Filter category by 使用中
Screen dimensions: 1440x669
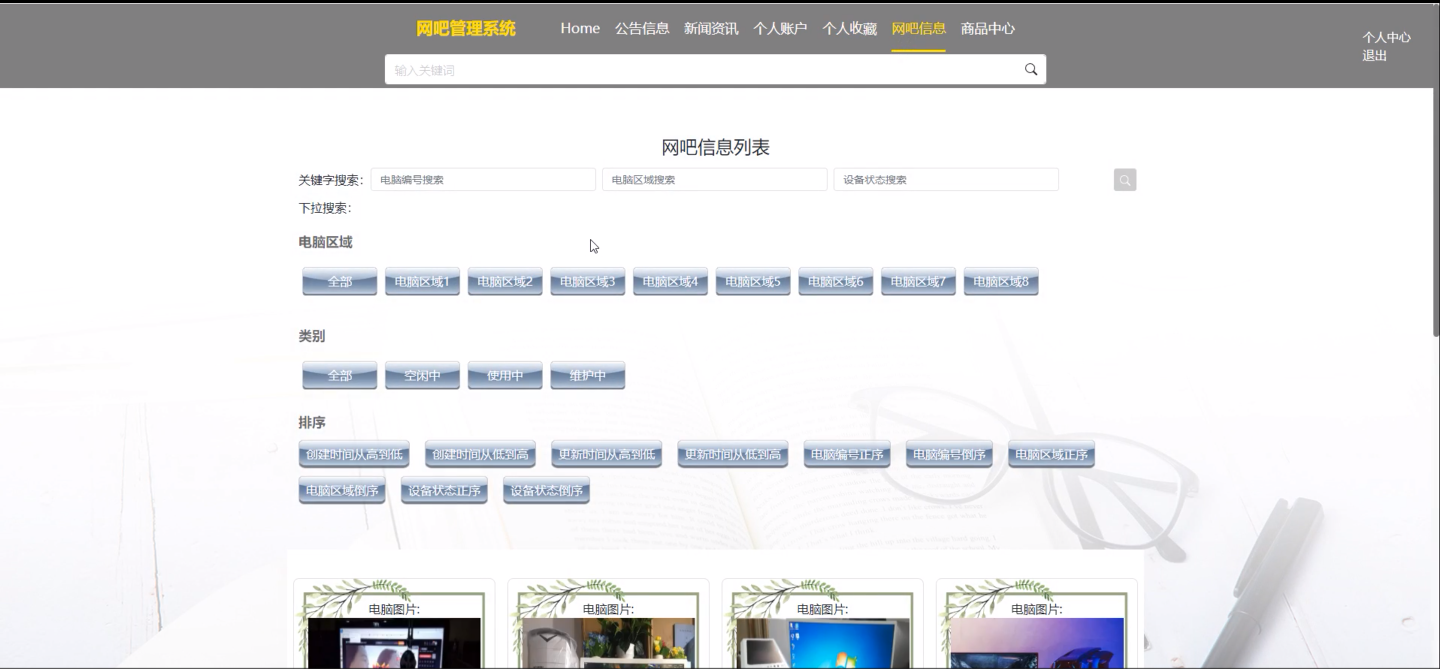tap(505, 376)
